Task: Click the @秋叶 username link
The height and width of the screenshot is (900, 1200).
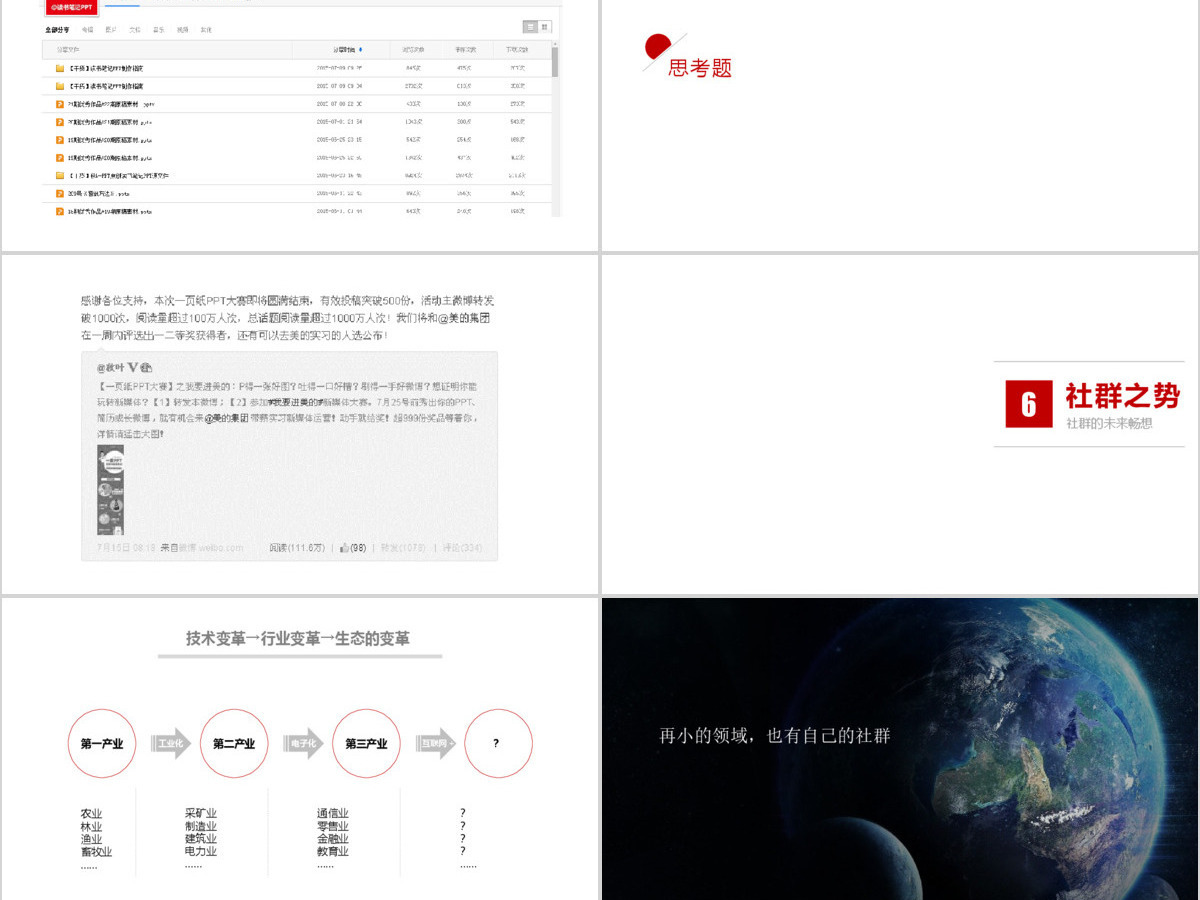Action: pos(109,368)
